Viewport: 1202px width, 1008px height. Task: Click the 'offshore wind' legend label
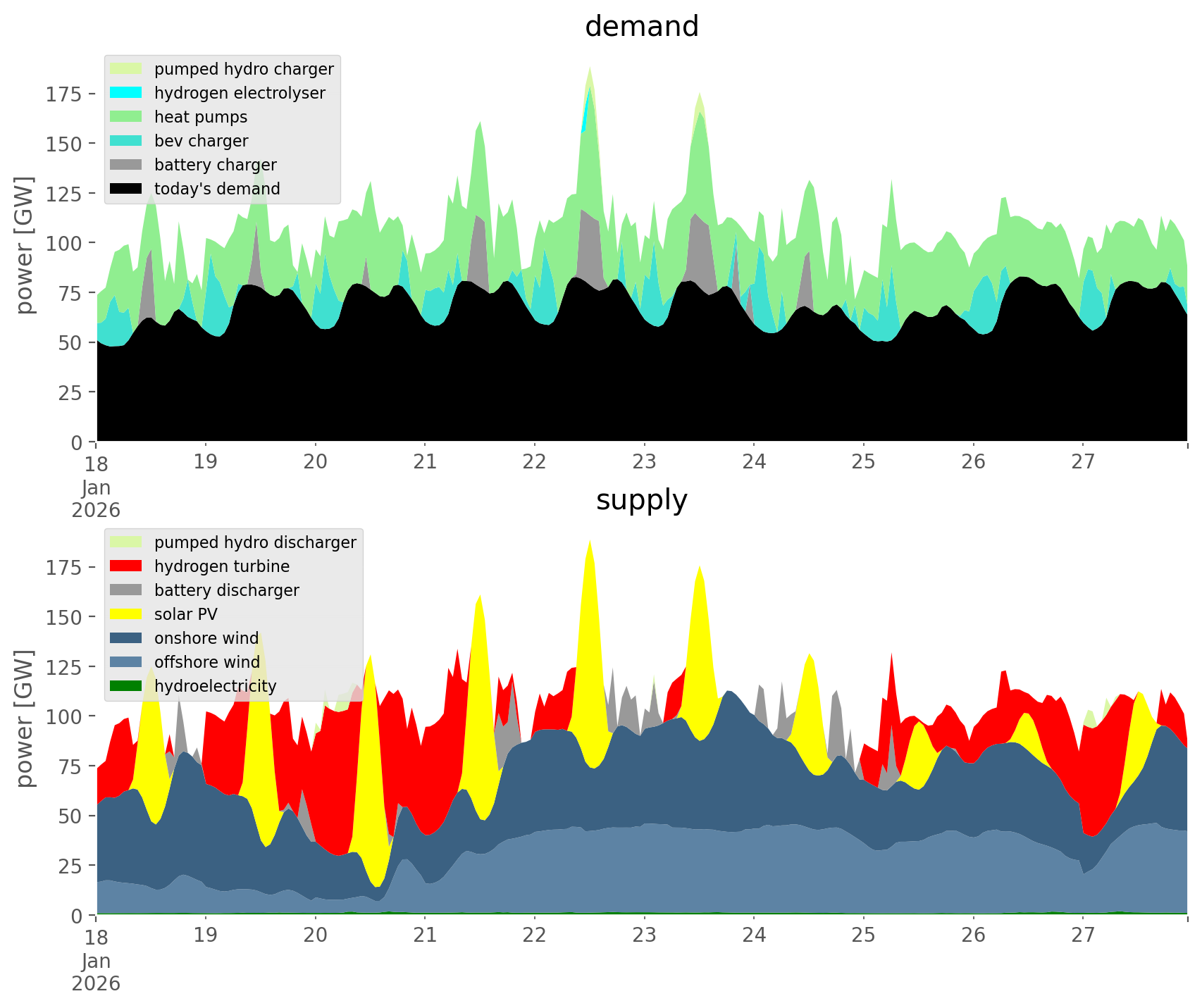click(x=207, y=662)
